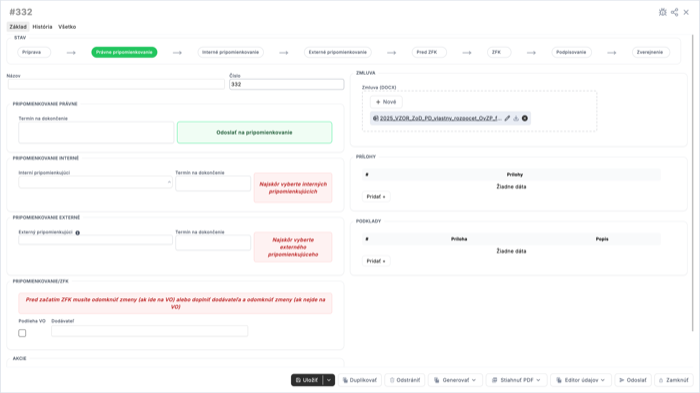Focus the Názov input field
Viewport: 700px width, 393px height.
(x=116, y=84)
